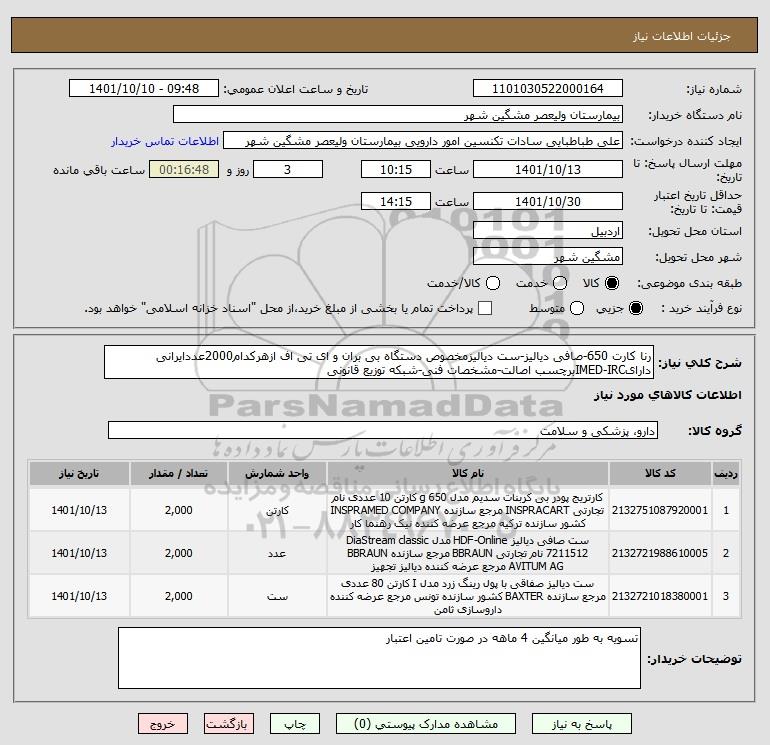Click the پاسخ به نیاز button

pyautogui.click(x=581, y=724)
